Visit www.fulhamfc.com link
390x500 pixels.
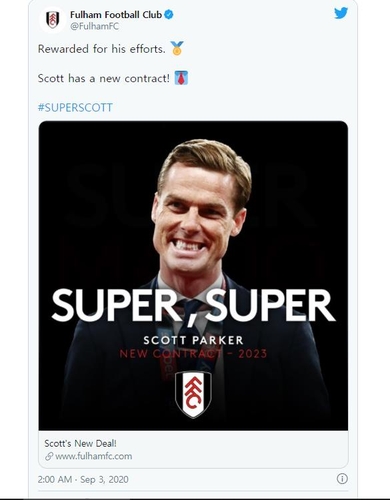[94, 456]
